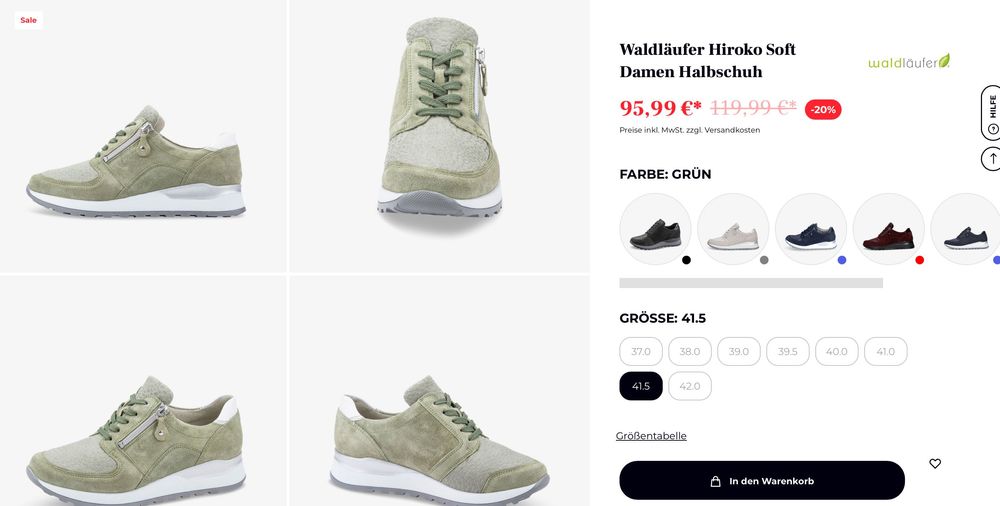Click the Waldläufer brand logo

click(x=909, y=61)
